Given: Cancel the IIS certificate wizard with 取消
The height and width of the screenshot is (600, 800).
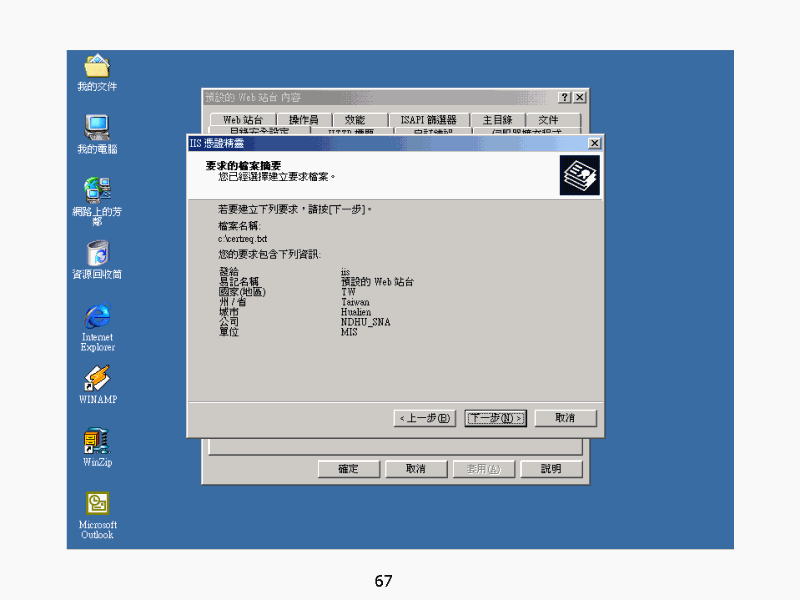Looking at the screenshot, I should point(565,418).
